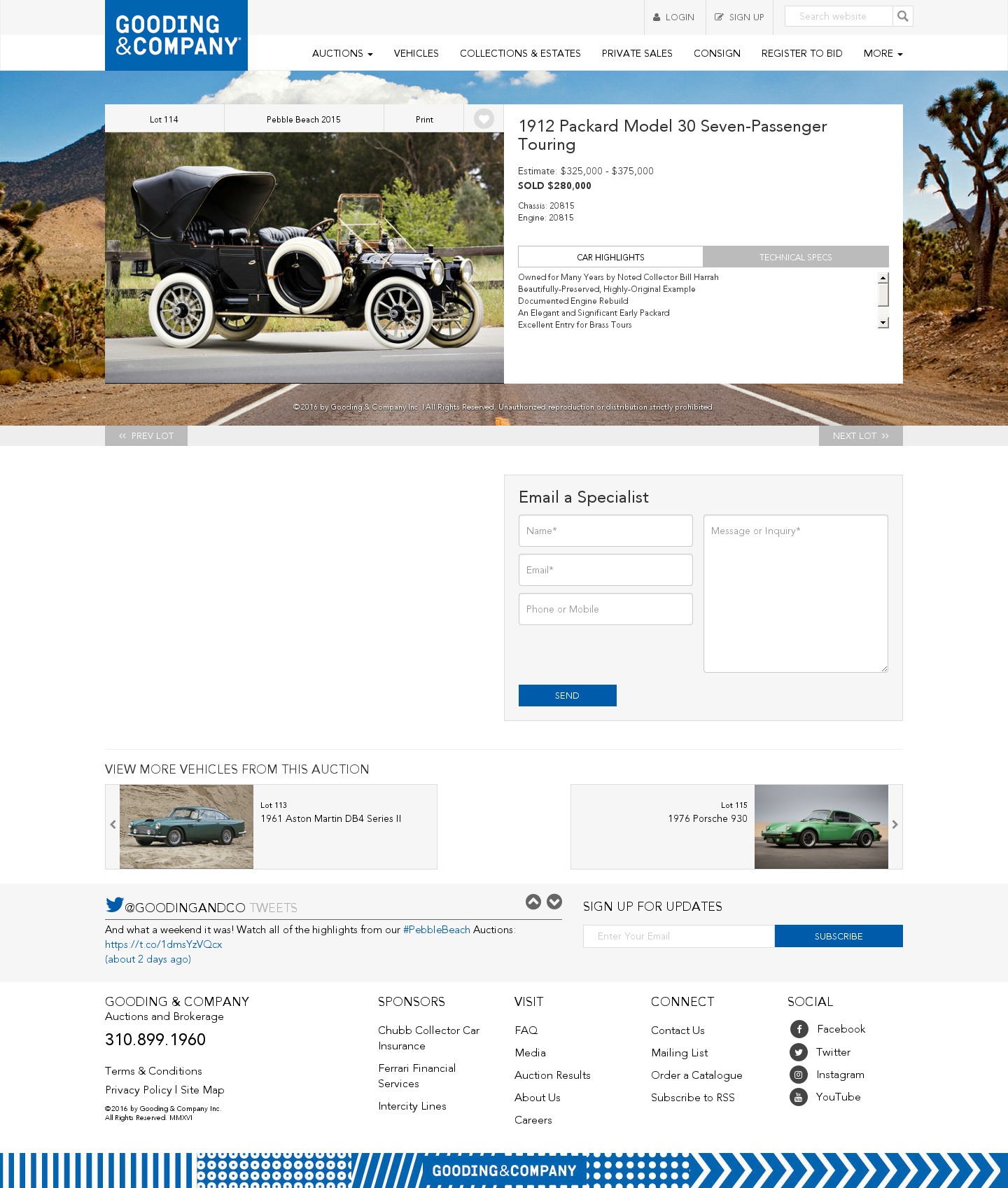
Task: Click the Gooding & Company logo
Action: 176,35
